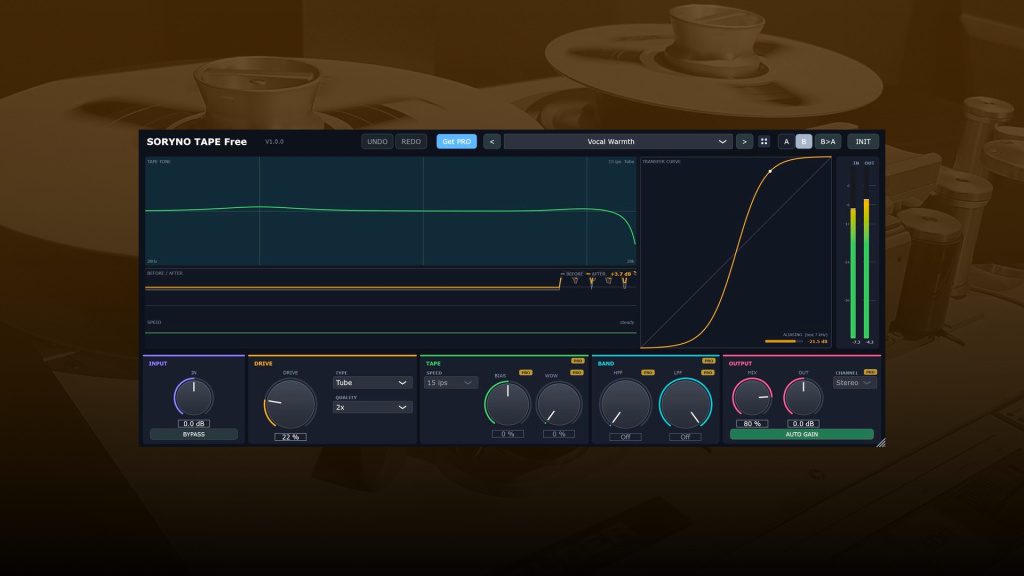This screenshot has width=1024, height=576.
Task: Click the HPF knob
Action: (x=625, y=404)
